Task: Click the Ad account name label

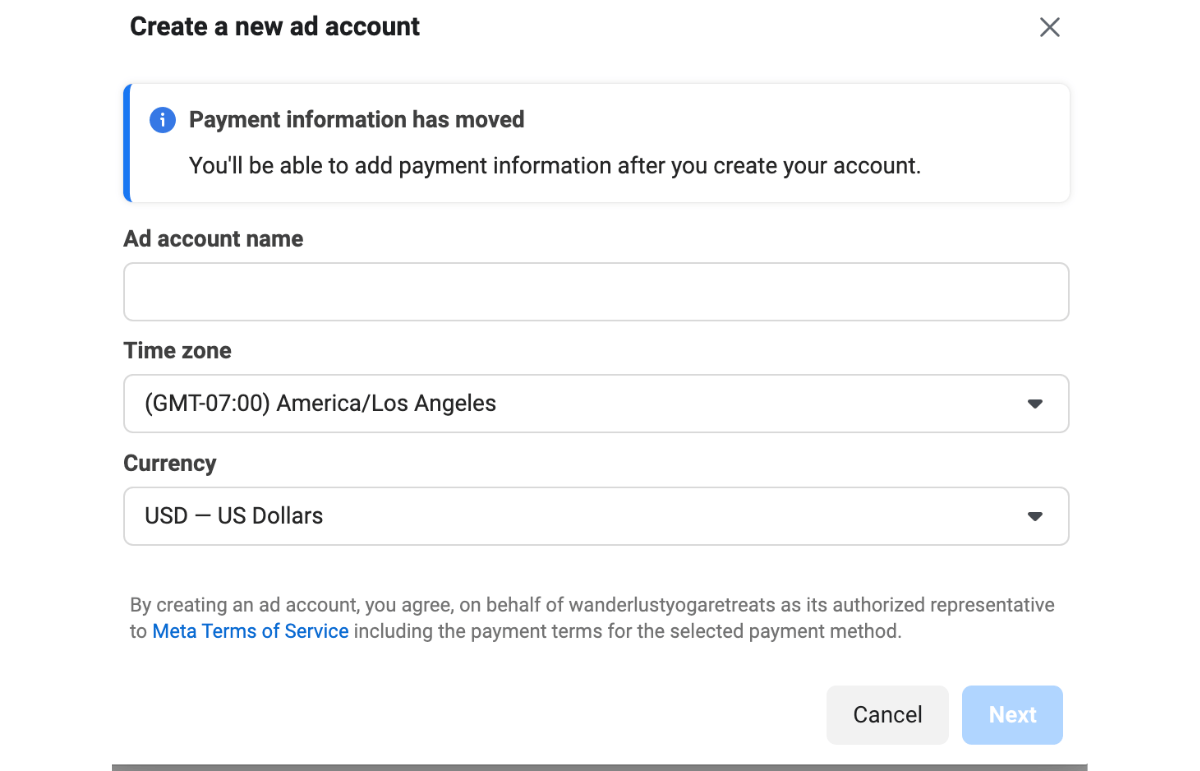Action: [x=213, y=239]
